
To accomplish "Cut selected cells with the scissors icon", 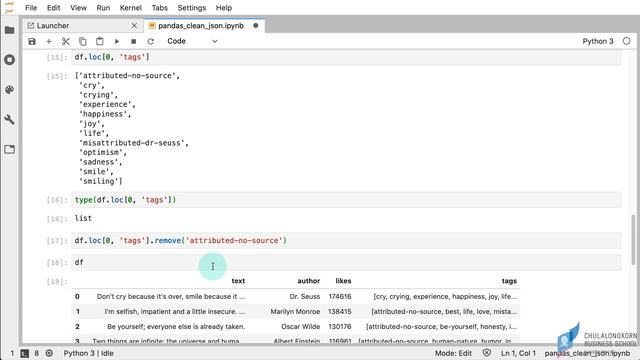I will point(66,41).
